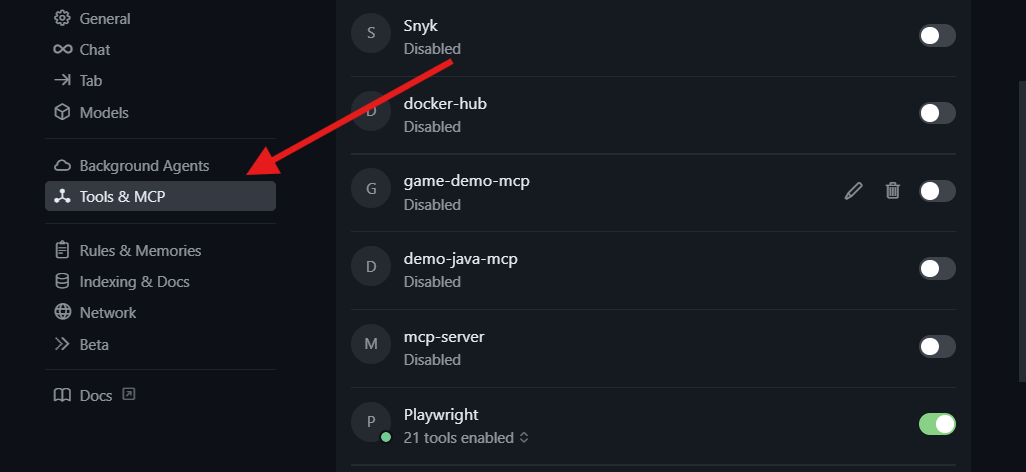
Task: Go to Rules & Memories settings
Action: coord(140,250)
